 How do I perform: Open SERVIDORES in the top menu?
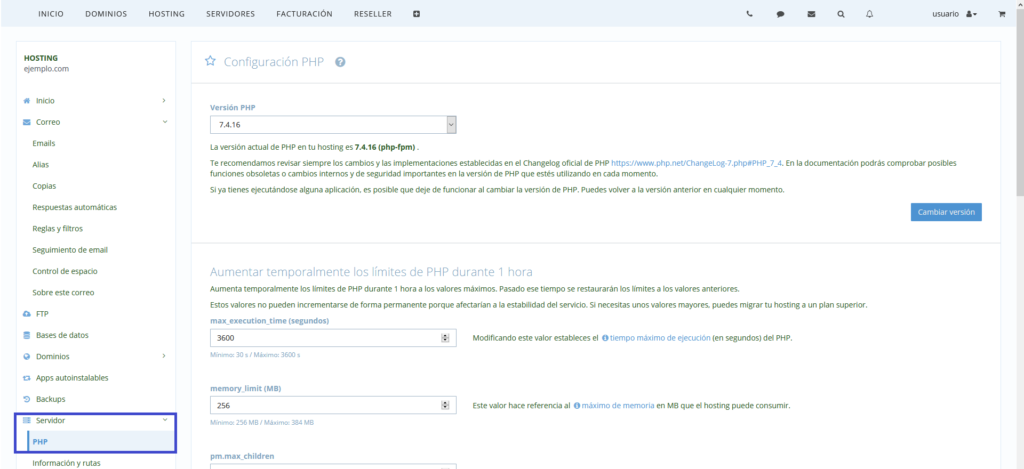(231, 14)
